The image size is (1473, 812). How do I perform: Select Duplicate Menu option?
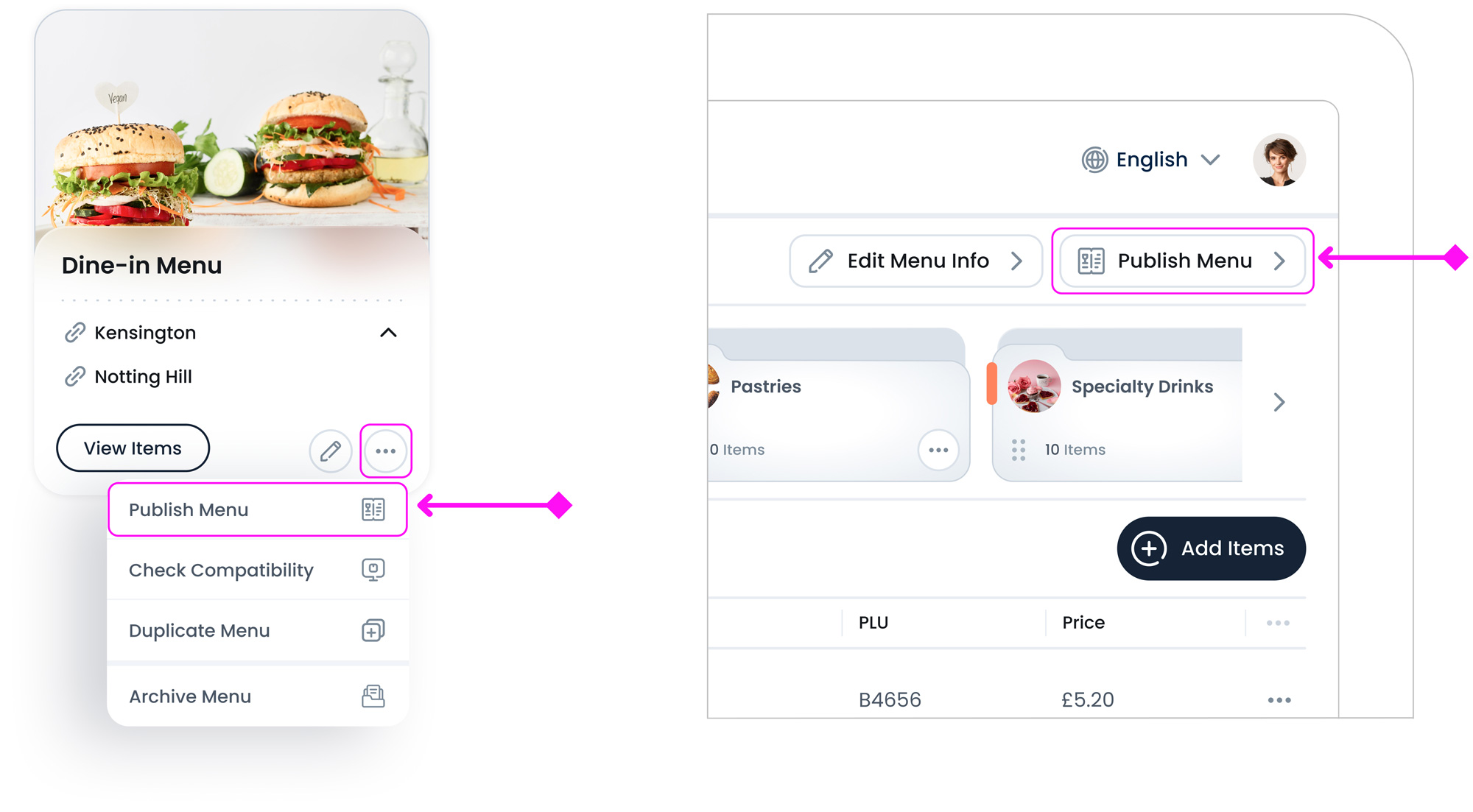click(258, 631)
